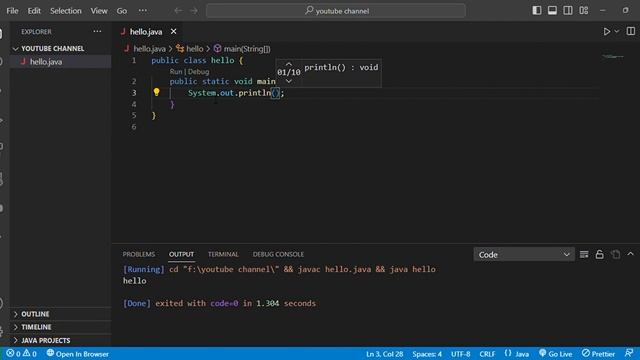Click Ln 3, Col 28 cursor position
The height and width of the screenshot is (360, 640).
[x=384, y=354]
